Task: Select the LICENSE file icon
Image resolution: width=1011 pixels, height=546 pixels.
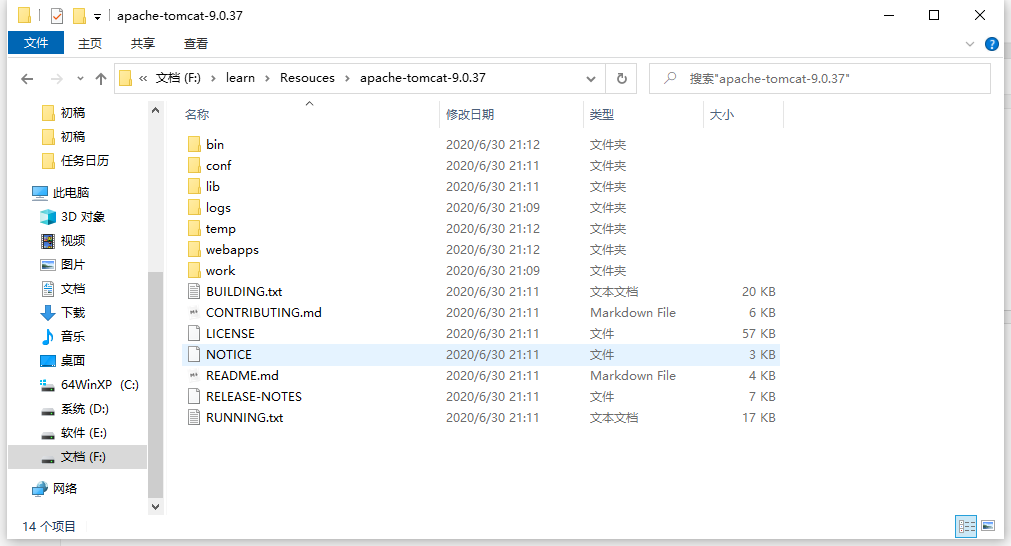Action: 194,333
